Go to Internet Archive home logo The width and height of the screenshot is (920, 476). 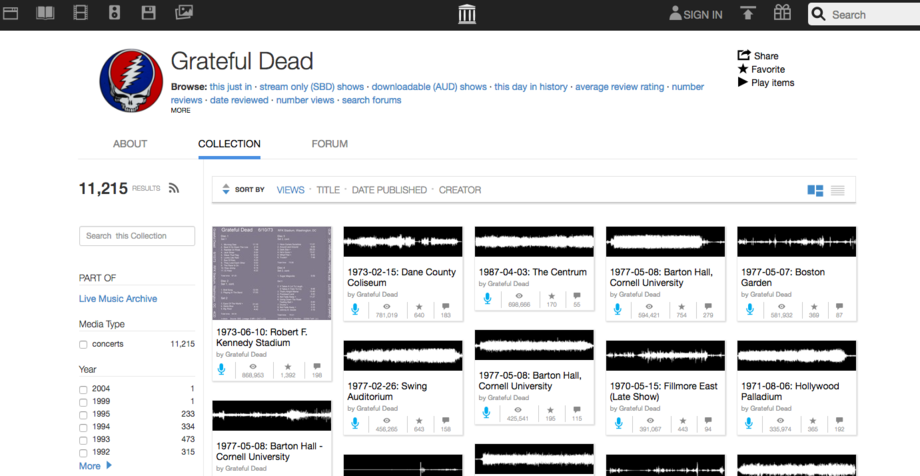[467, 13]
